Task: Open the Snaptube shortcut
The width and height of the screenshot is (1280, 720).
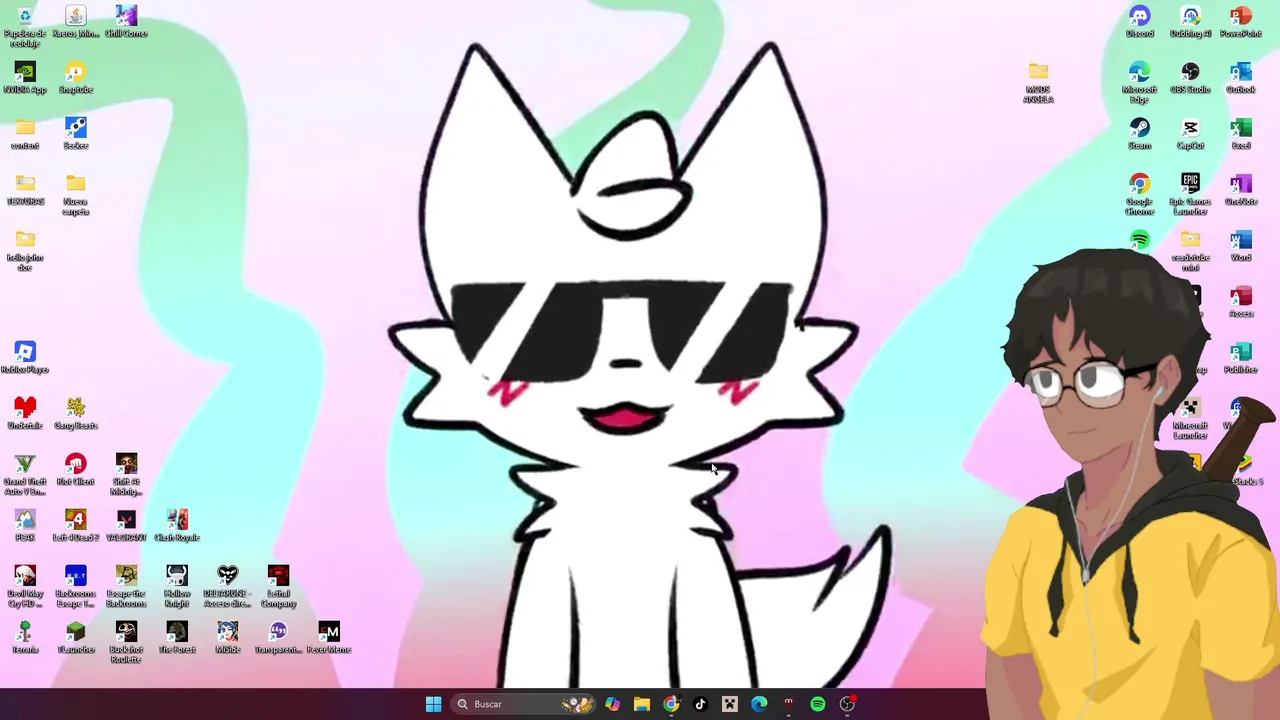Action: 76,78
